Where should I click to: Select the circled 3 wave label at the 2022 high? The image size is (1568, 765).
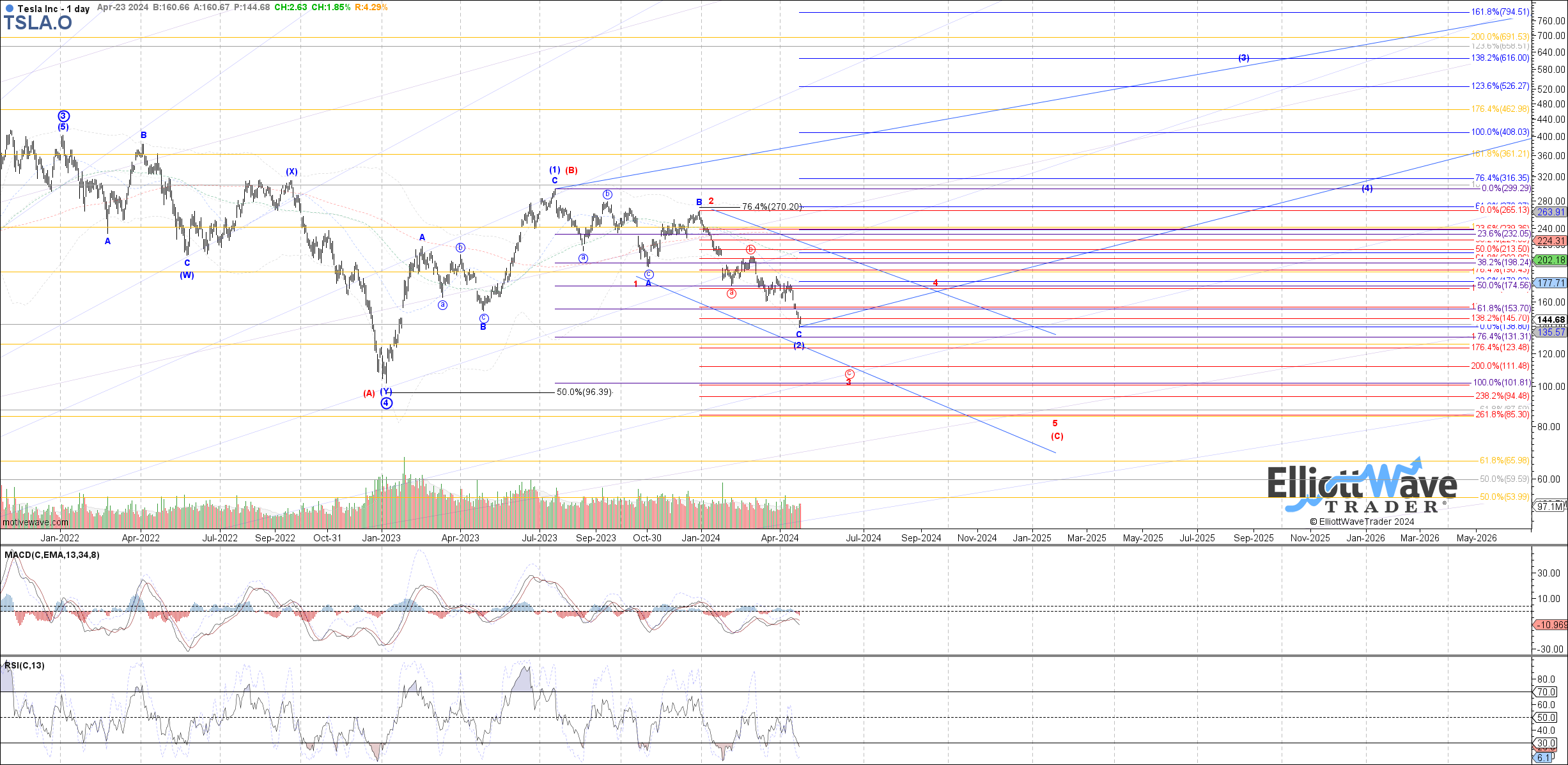point(63,116)
